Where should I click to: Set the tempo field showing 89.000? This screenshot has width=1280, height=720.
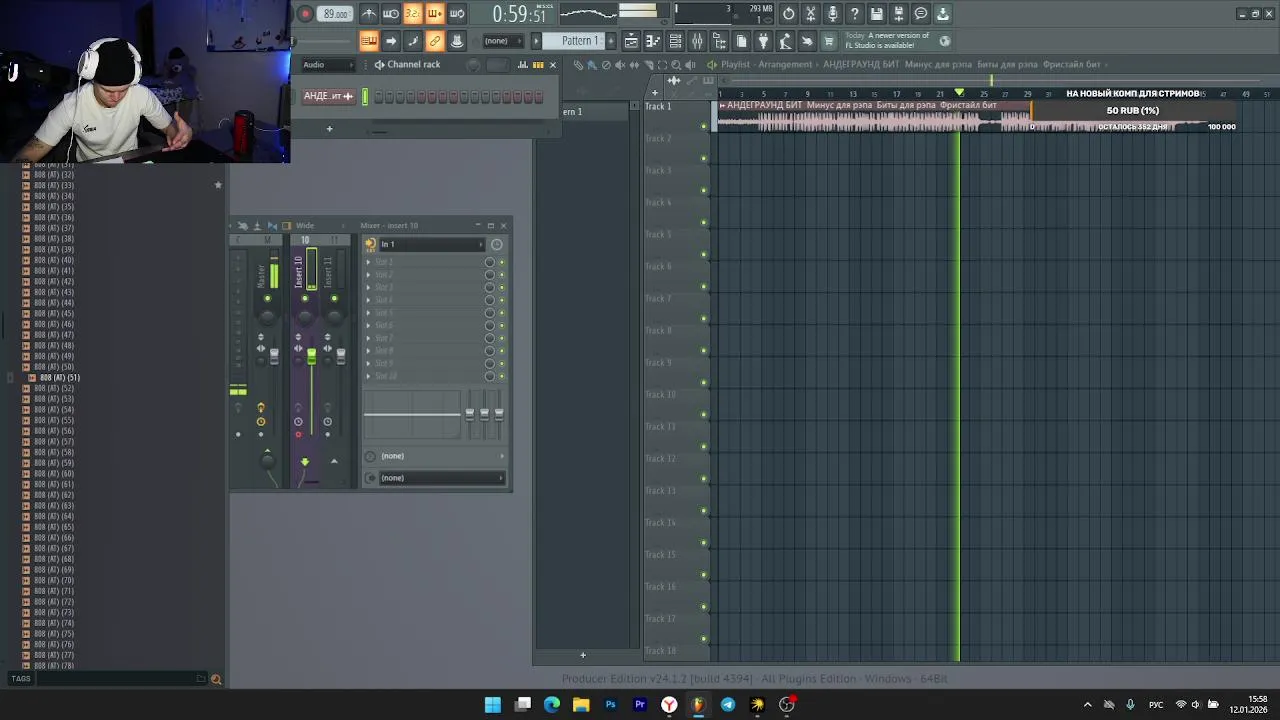pyautogui.click(x=336, y=14)
